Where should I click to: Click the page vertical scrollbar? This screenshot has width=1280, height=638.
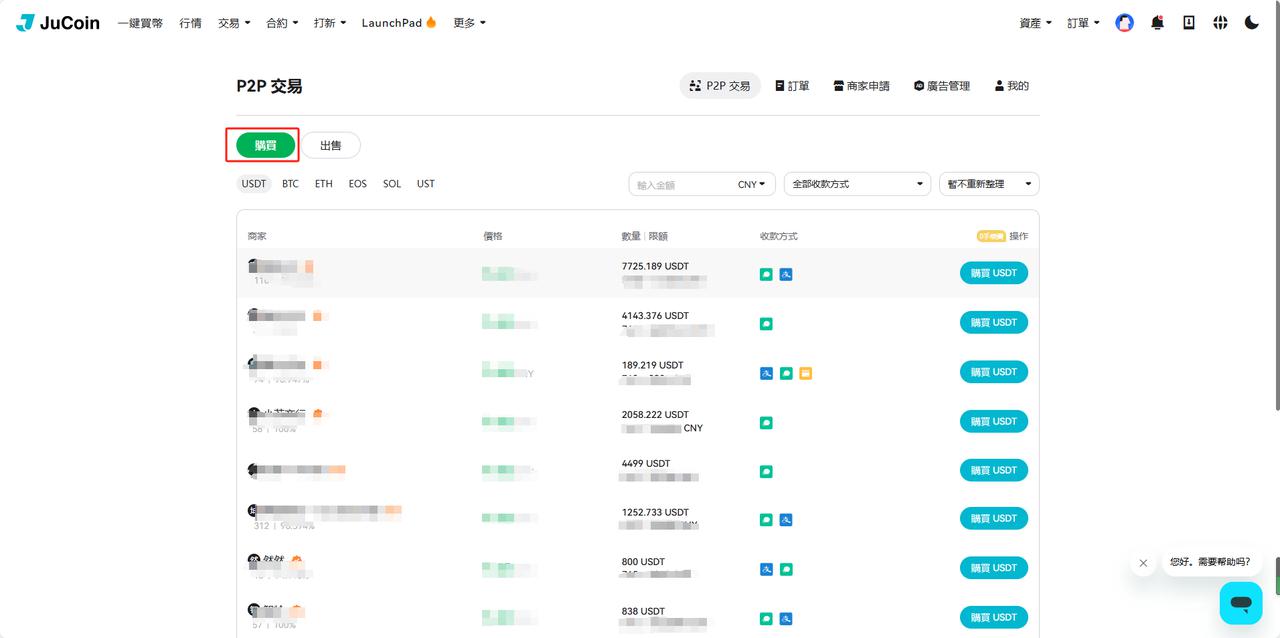(1276, 205)
